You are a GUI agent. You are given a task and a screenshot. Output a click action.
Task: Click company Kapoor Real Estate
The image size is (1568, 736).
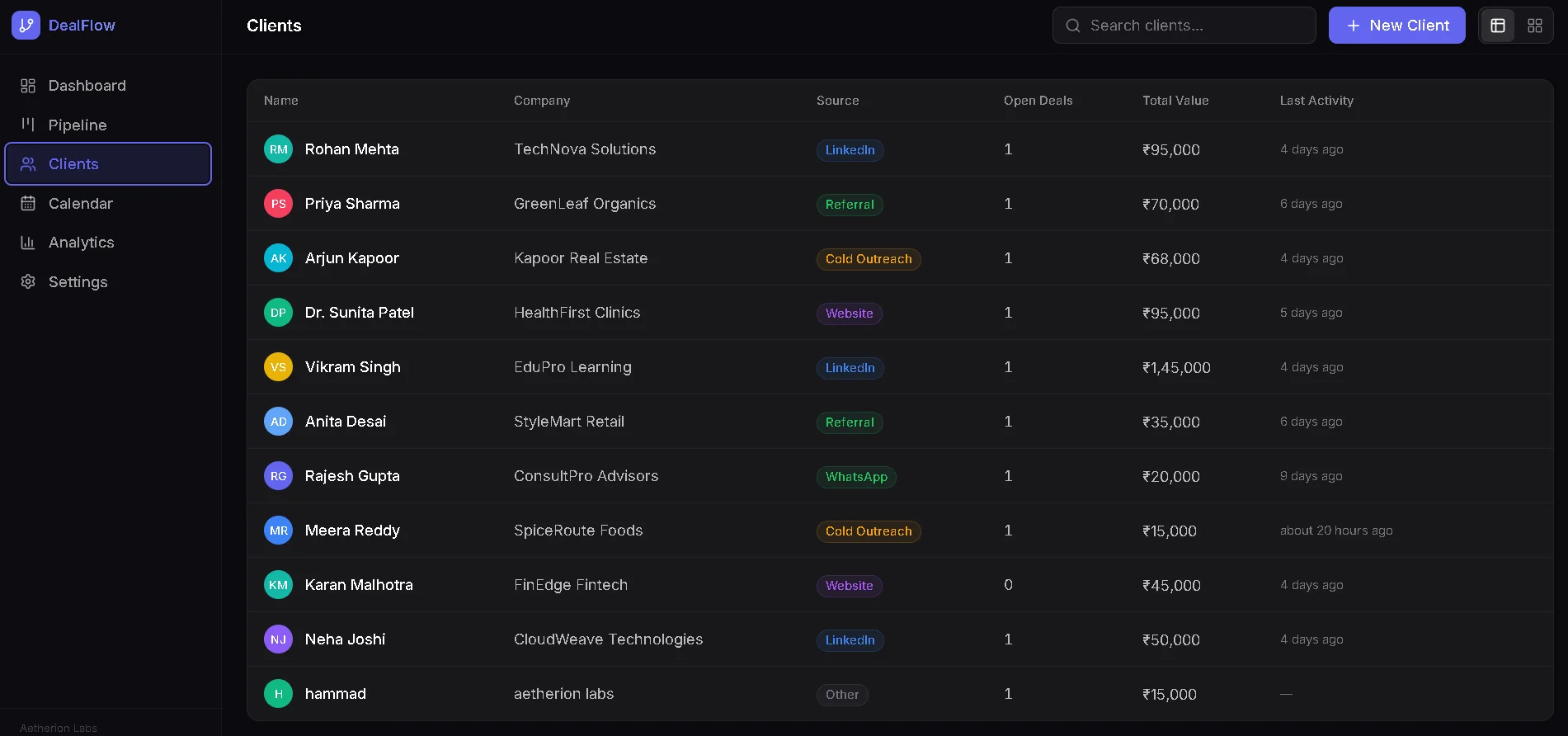click(581, 258)
